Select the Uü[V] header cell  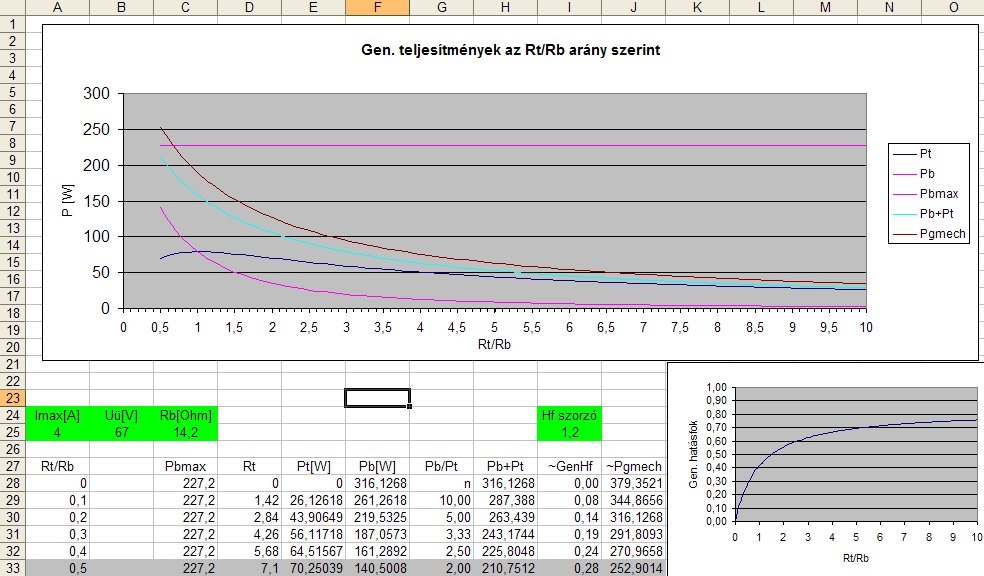point(122,415)
